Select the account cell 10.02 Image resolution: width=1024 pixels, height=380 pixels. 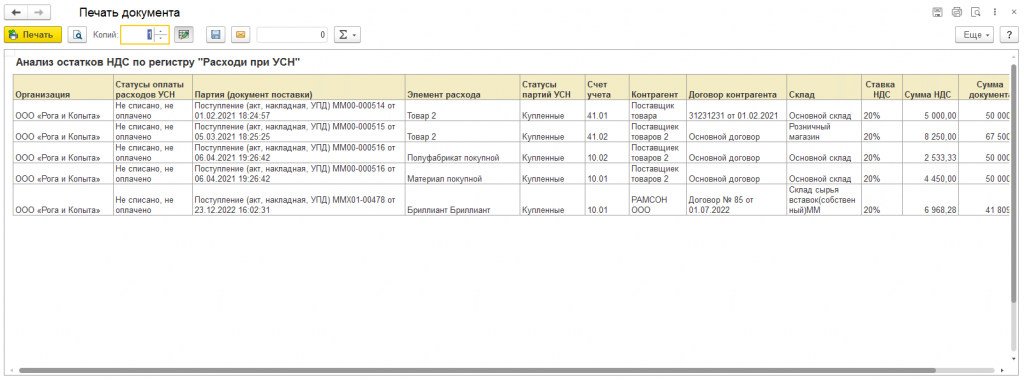pos(607,152)
